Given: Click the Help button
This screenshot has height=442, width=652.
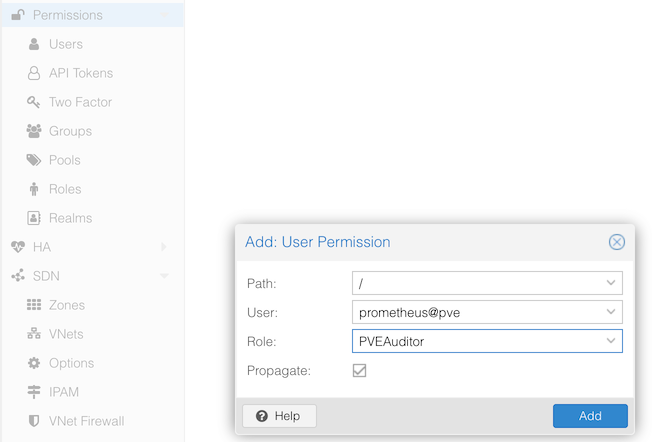Looking at the screenshot, I should [279, 416].
